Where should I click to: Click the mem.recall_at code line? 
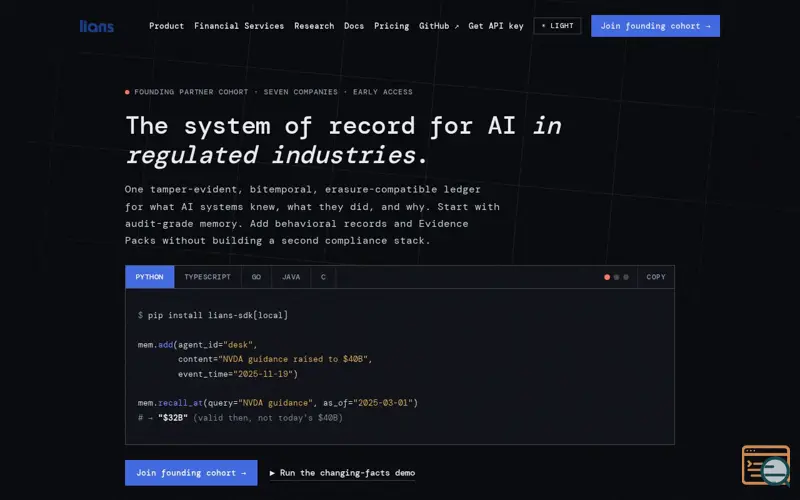point(278,403)
